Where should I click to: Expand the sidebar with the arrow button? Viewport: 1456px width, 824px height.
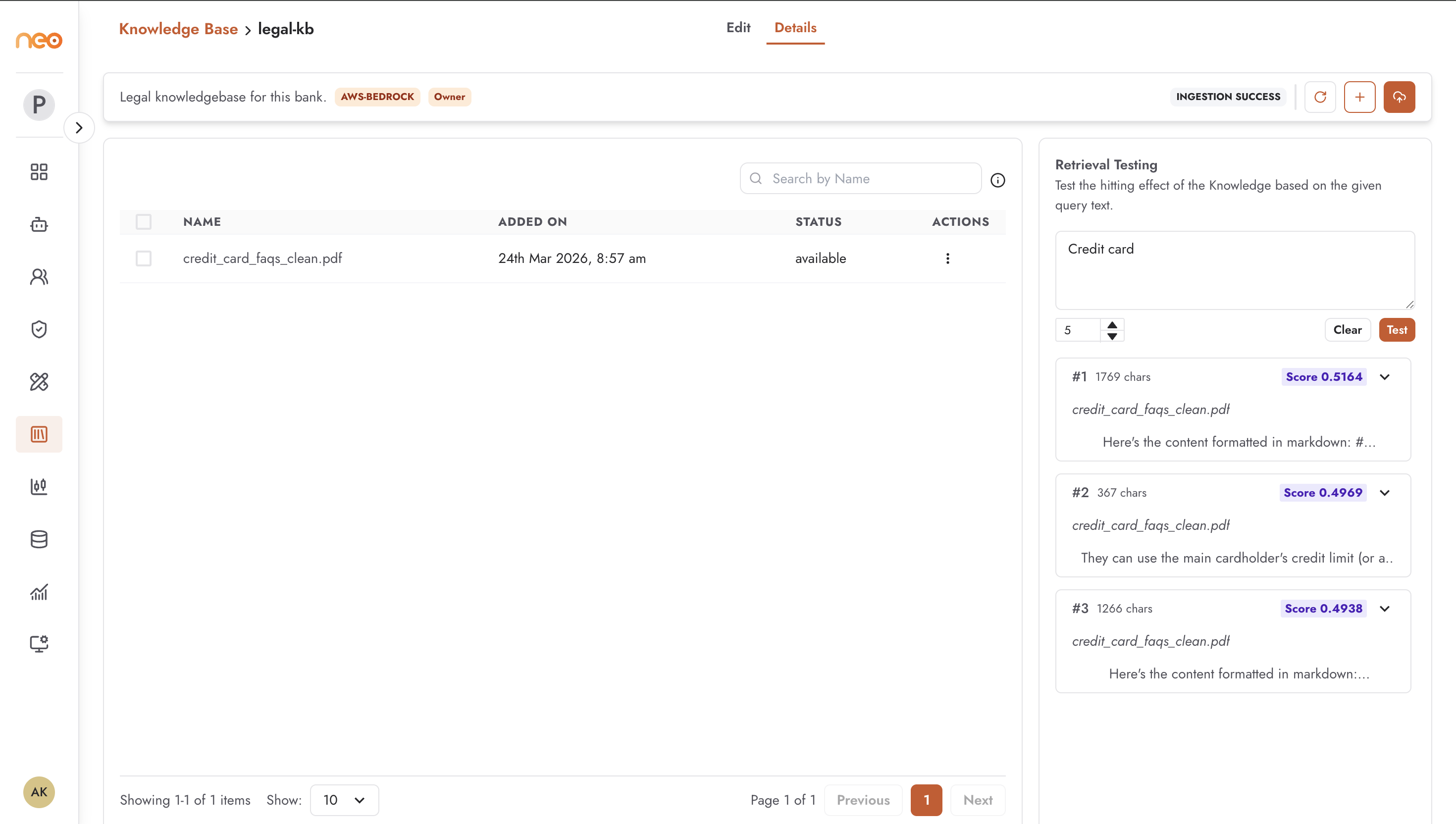pos(79,128)
